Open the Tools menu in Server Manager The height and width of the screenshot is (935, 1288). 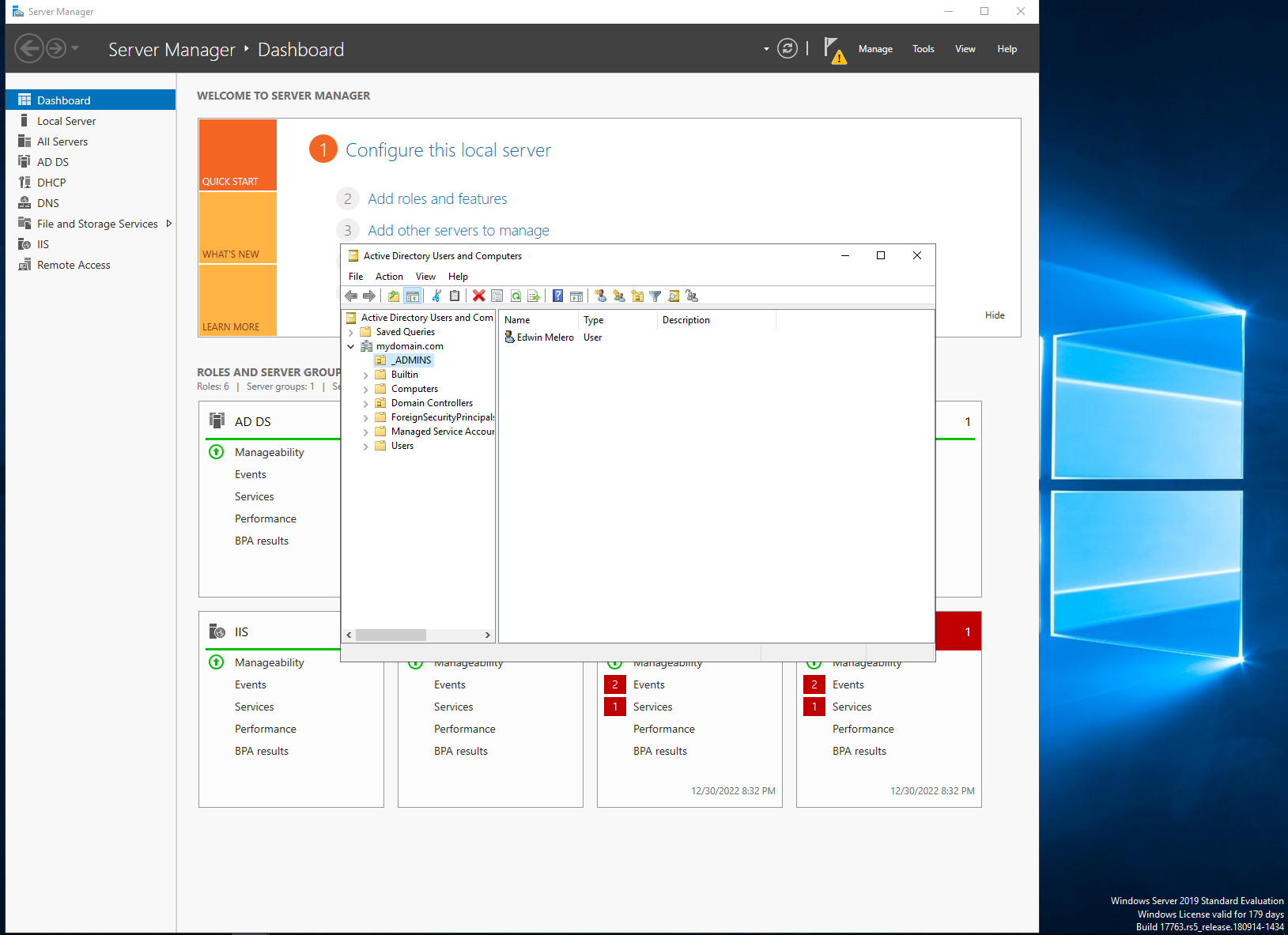pyautogui.click(x=923, y=48)
